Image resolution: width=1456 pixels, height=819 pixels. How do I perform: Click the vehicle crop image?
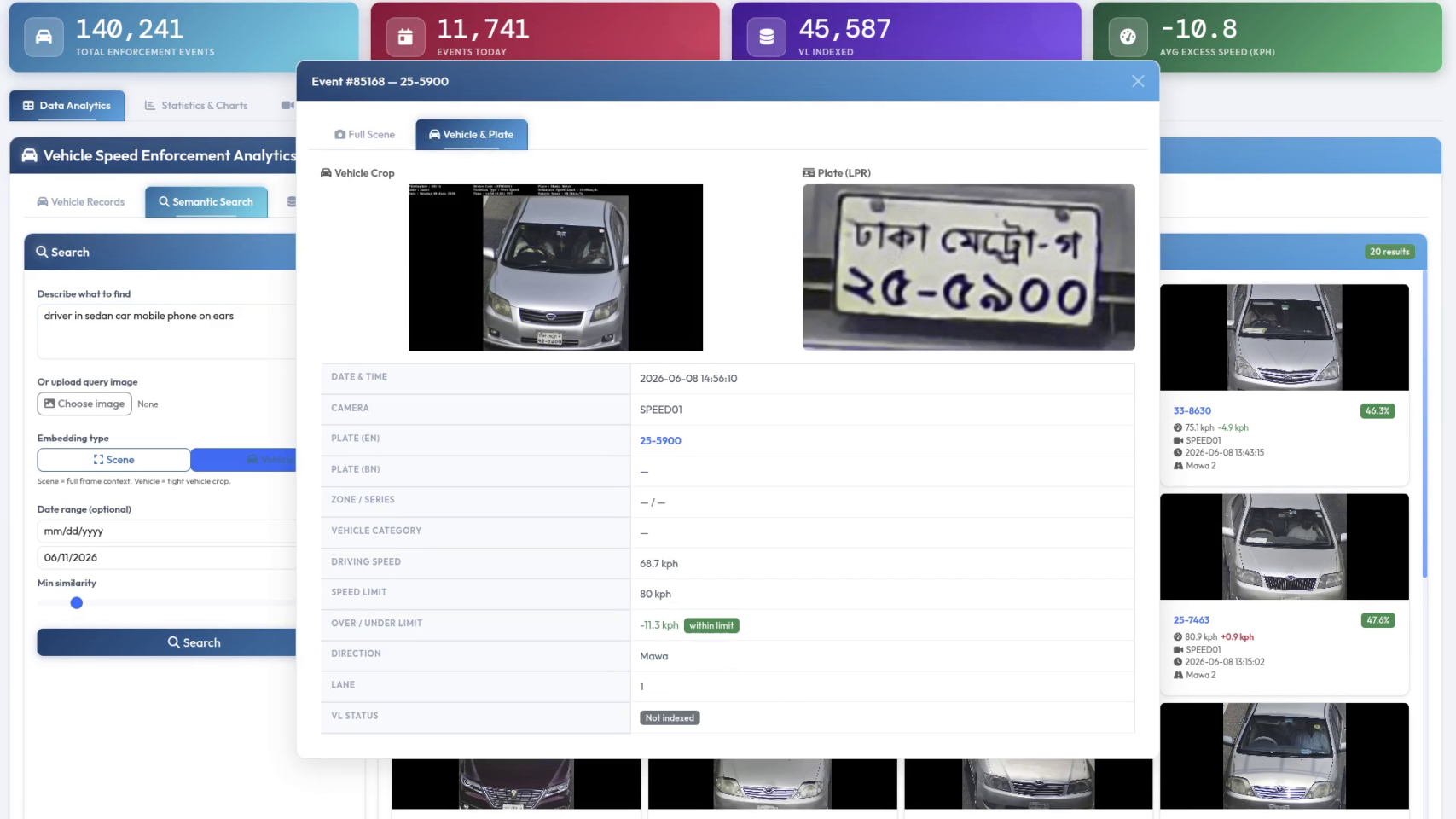click(x=555, y=267)
